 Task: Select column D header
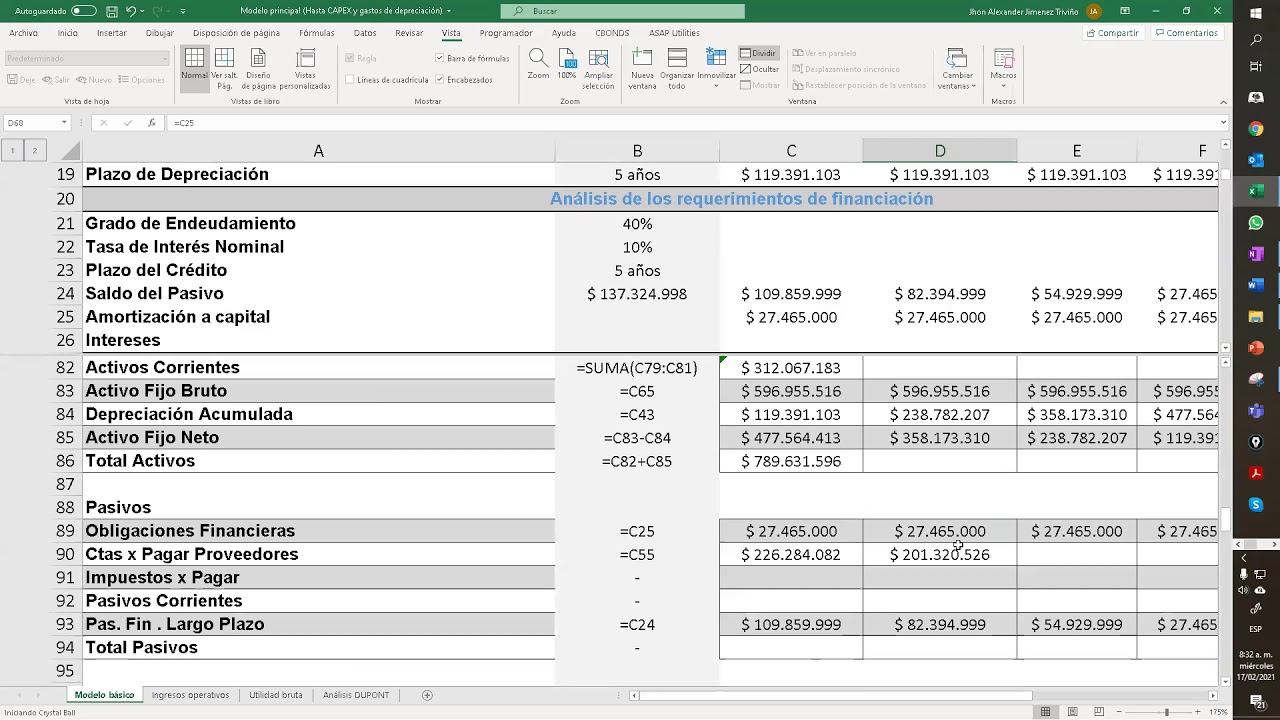940,151
